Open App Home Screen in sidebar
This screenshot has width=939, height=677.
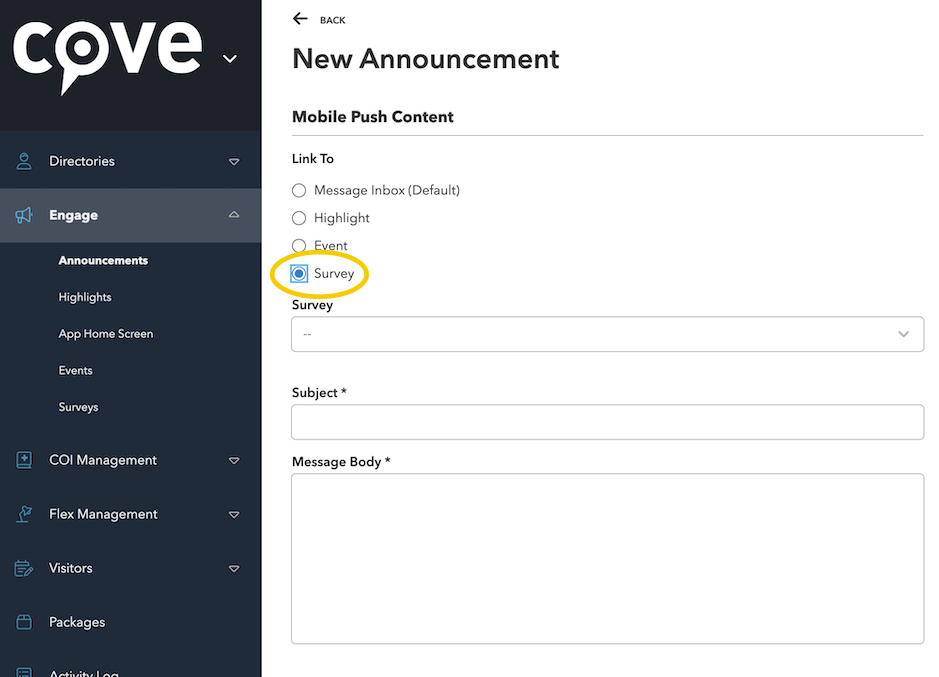point(106,334)
